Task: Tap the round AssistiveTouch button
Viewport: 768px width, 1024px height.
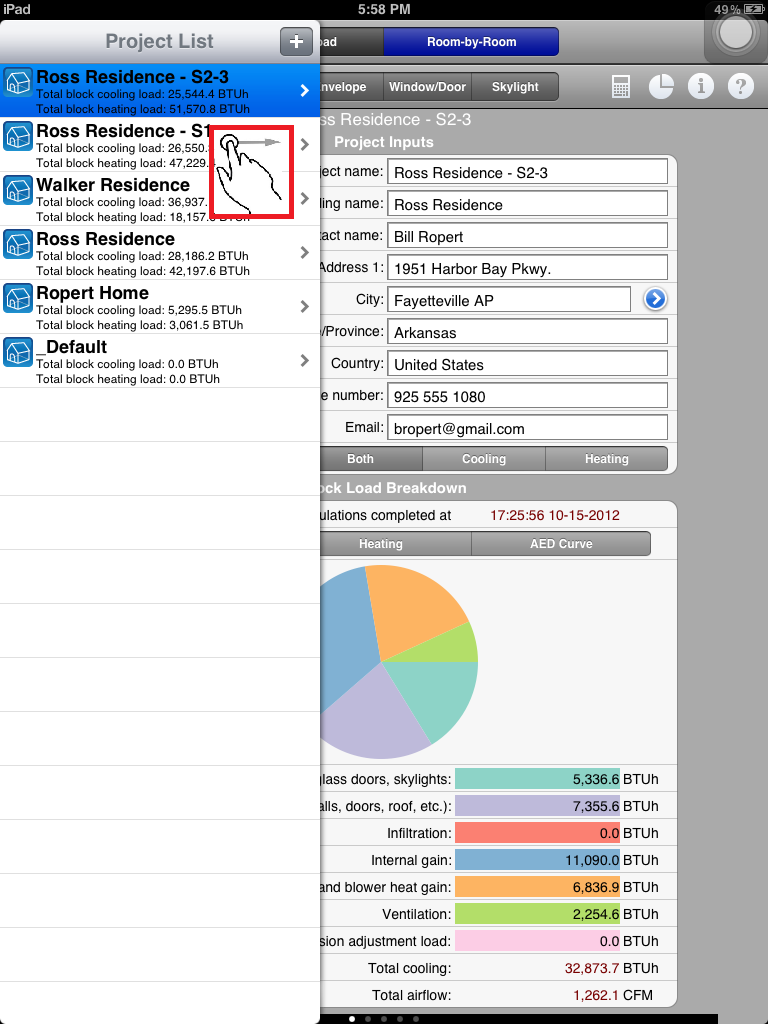Action: [x=736, y=33]
